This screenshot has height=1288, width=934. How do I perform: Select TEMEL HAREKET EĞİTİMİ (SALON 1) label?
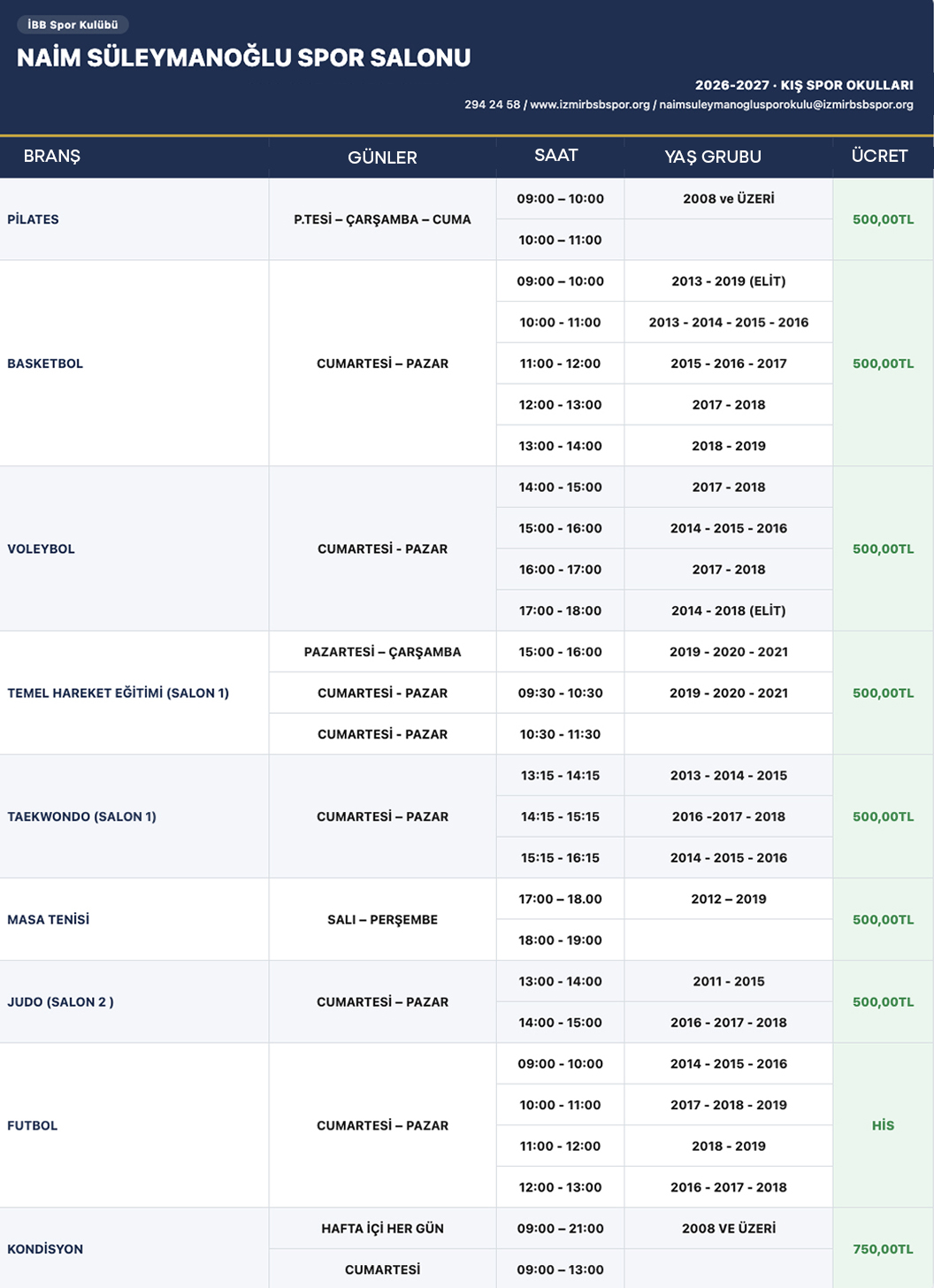point(119,693)
